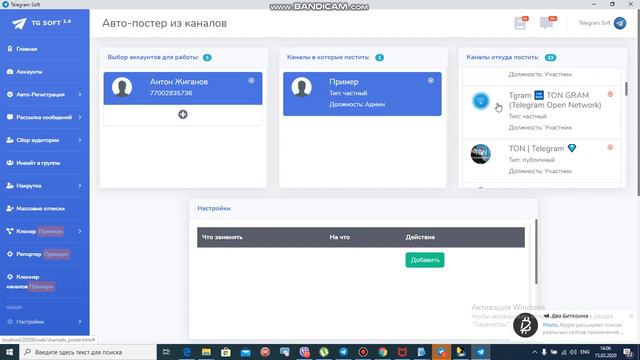Open the notifications icon in header
Image resolution: width=640 pixels, height=360 pixels.
point(520,23)
